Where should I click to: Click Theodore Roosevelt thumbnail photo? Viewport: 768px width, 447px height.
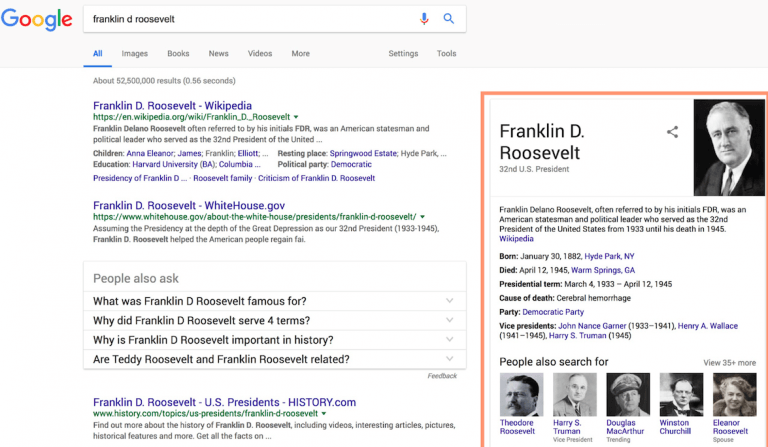point(521,395)
